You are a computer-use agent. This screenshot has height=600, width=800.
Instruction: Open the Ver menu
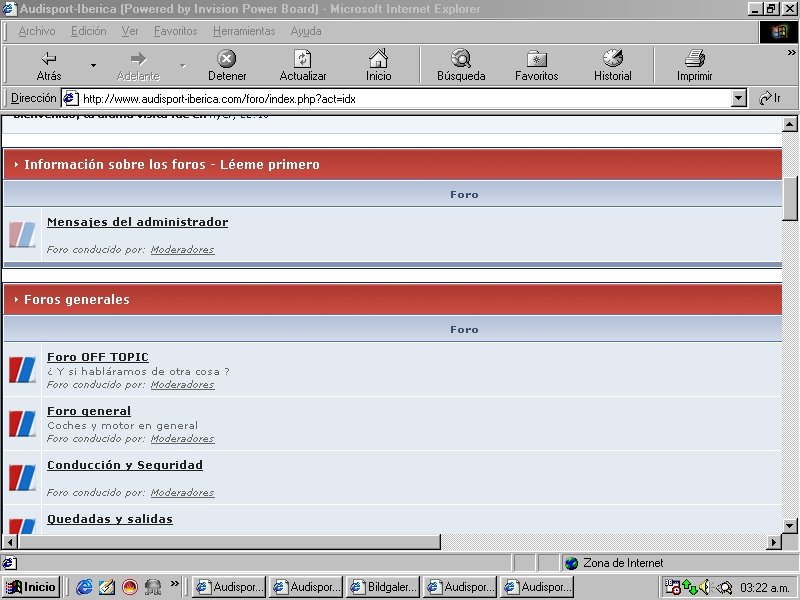click(x=130, y=31)
